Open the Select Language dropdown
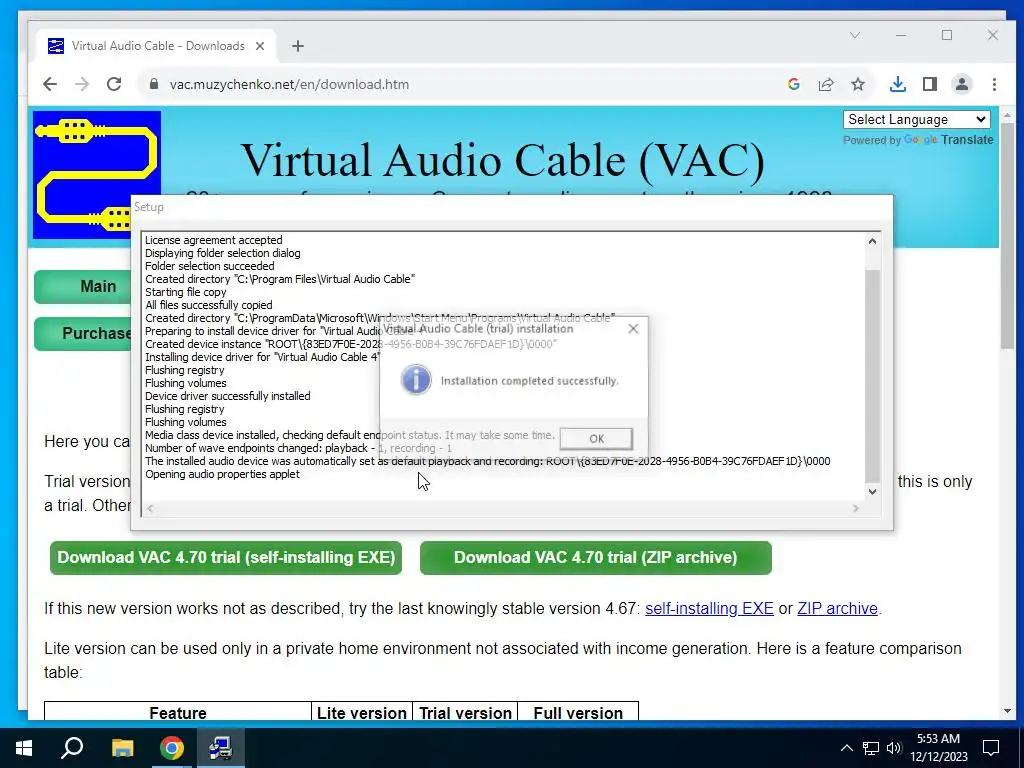 916,120
